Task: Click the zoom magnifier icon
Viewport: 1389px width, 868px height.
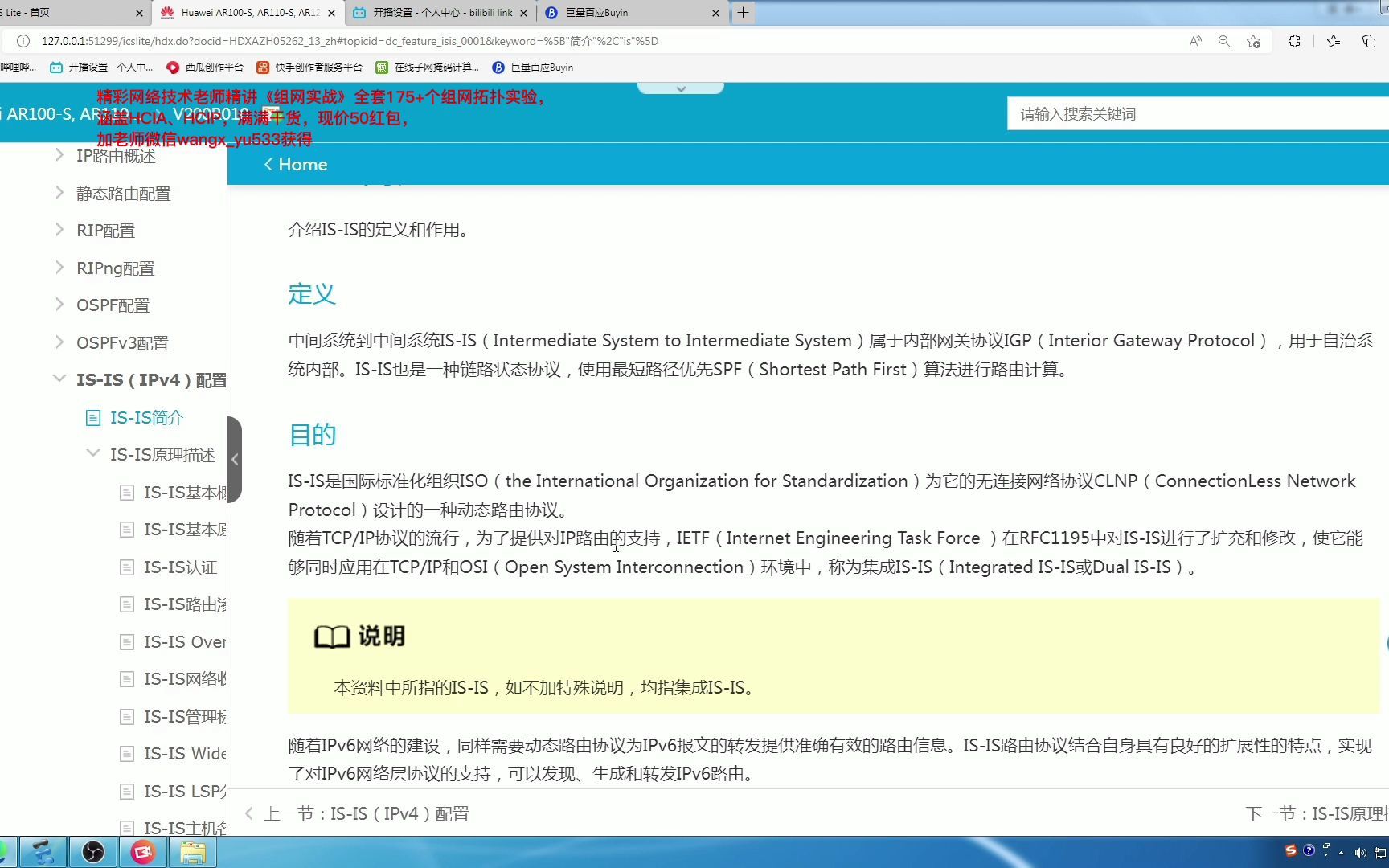Action: pos(1223,41)
